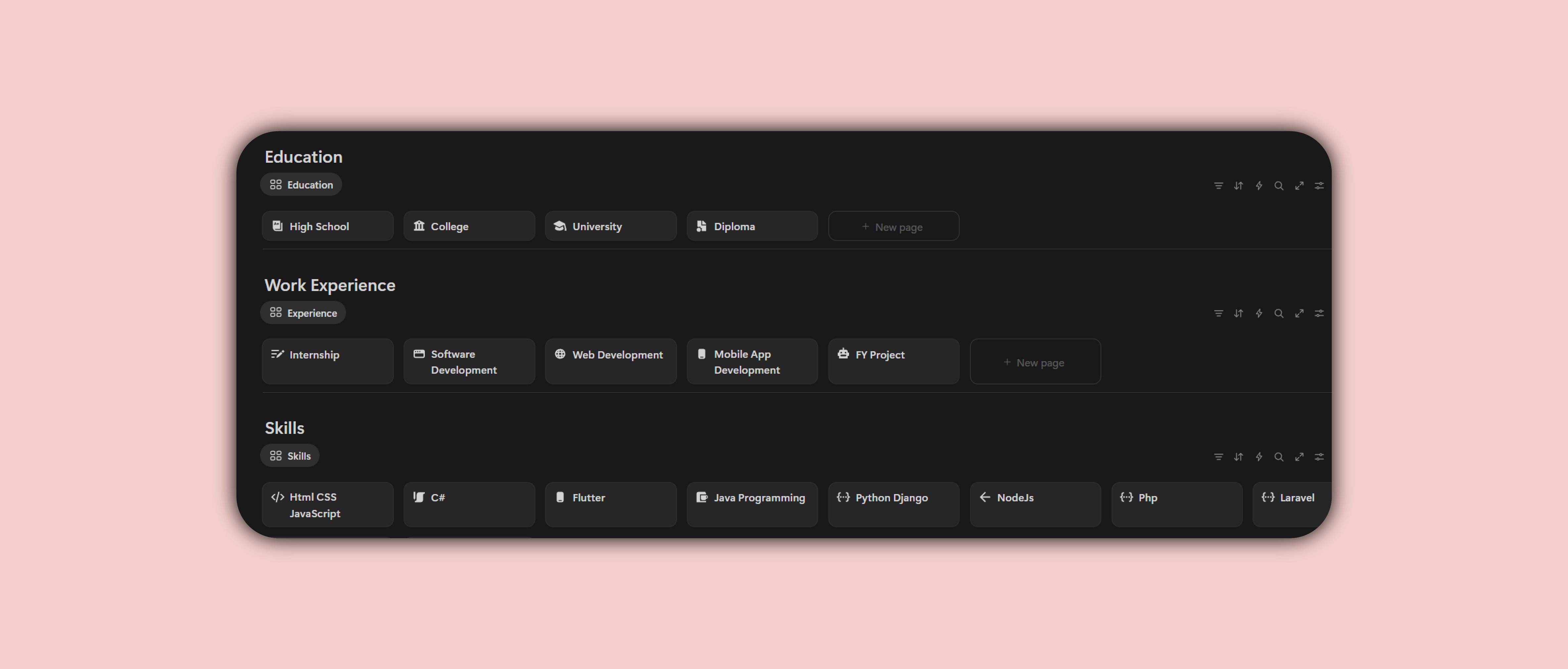This screenshot has height=669, width=1568.
Task: Open the view settings icon for Education
Action: 1319,186
